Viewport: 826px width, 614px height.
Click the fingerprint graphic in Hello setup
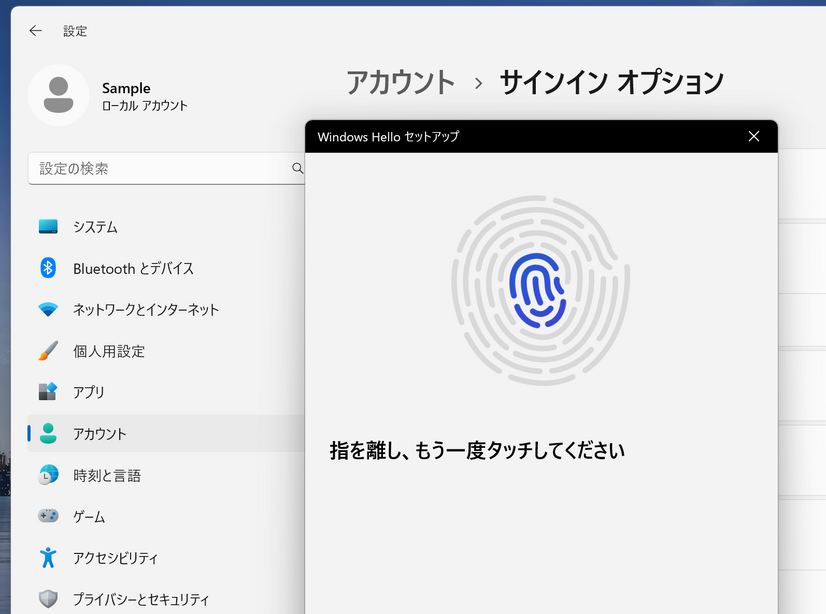coord(540,290)
